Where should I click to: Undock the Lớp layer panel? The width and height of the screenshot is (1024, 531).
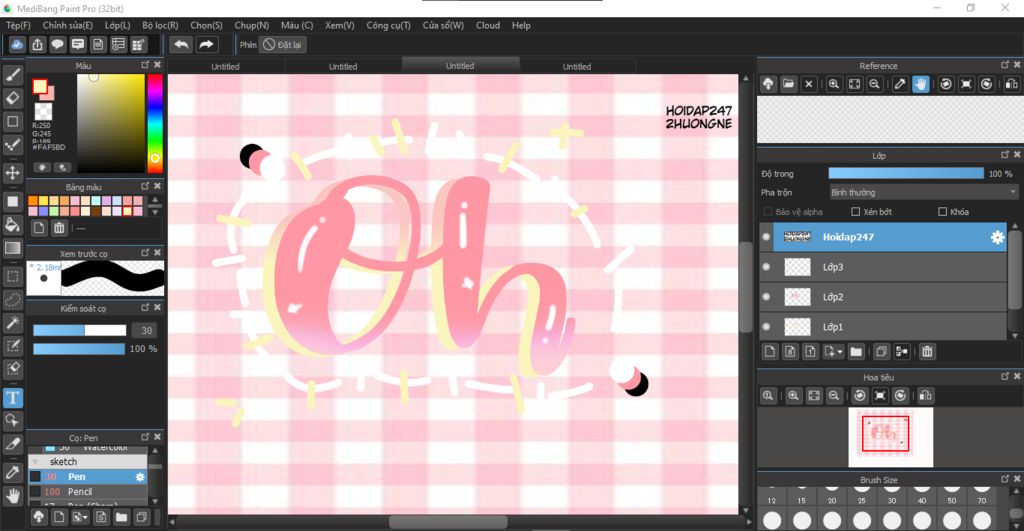tap(1005, 155)
